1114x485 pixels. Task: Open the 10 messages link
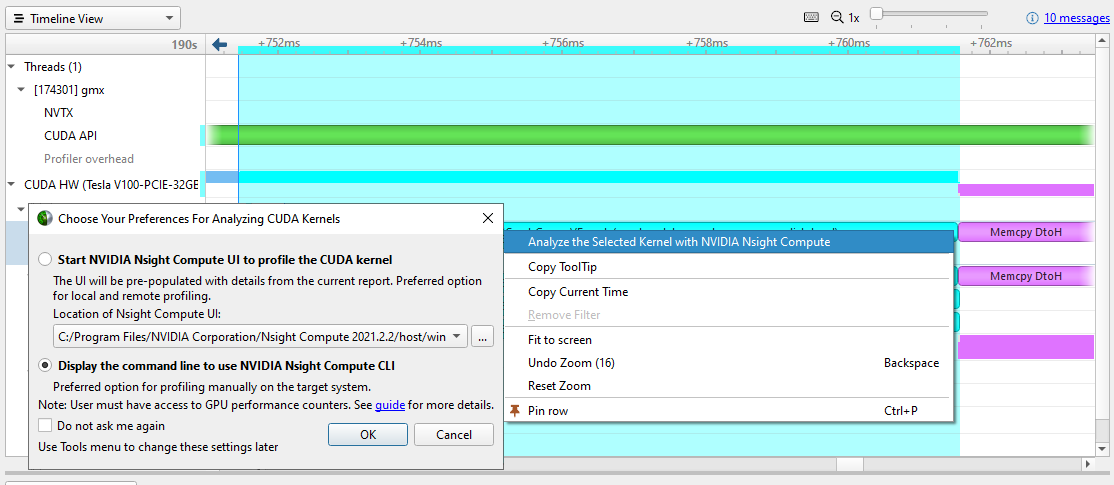tap(1076, 18)
